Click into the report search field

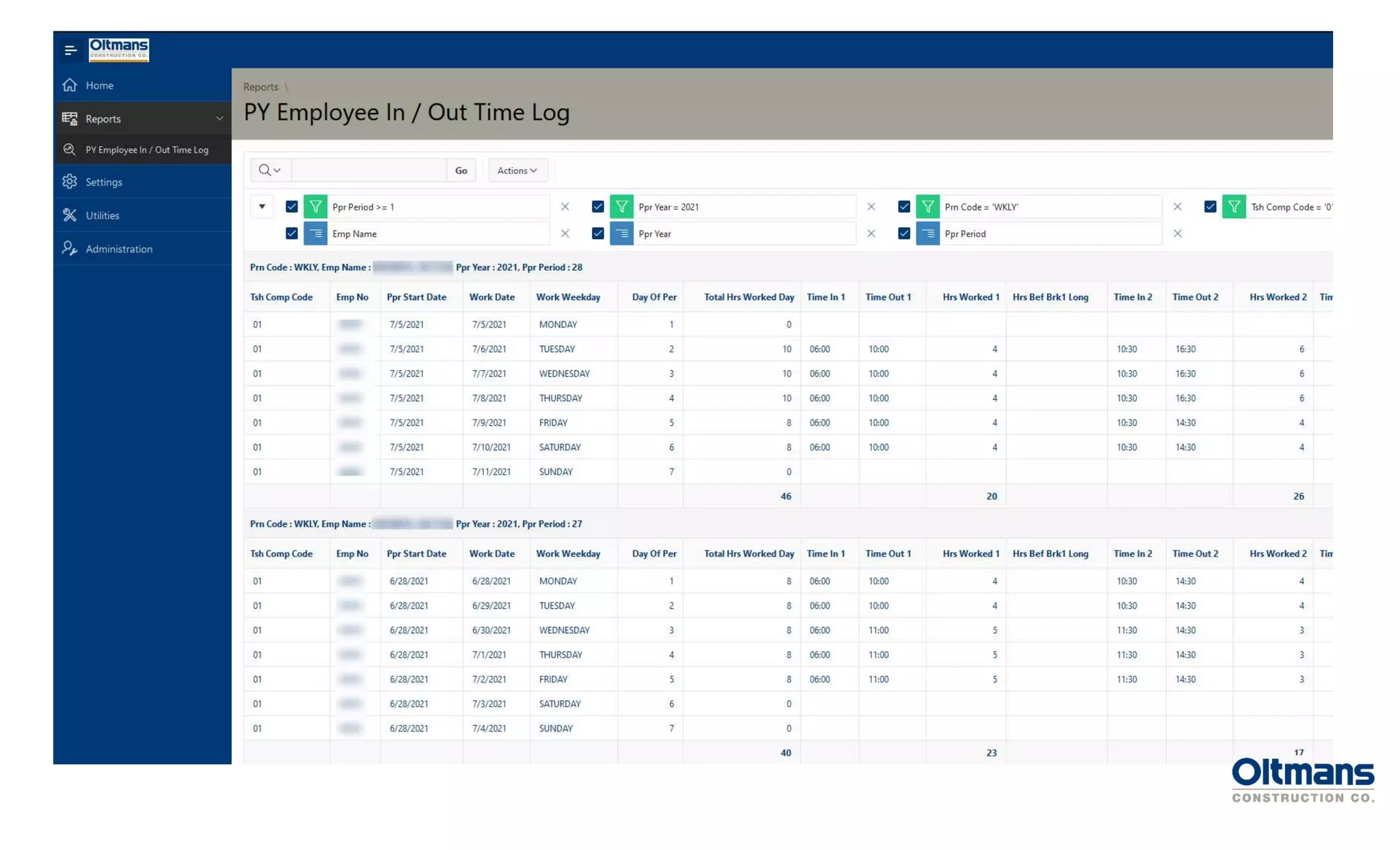point(369,170)
